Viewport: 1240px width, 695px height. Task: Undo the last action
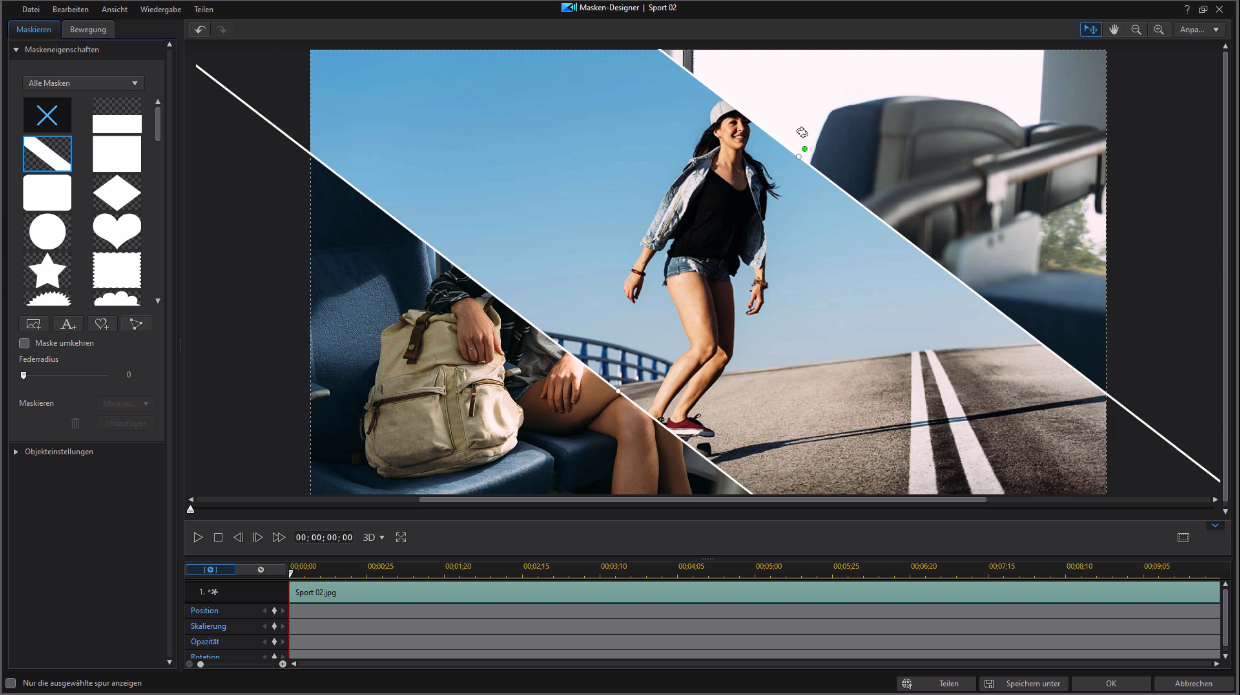pos(200,30)
